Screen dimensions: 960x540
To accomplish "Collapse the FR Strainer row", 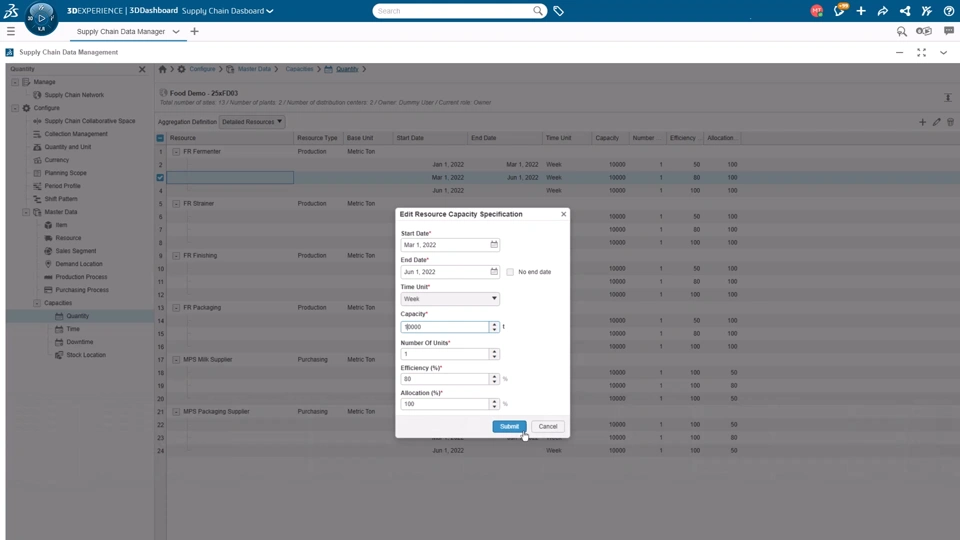I will pyautogui.click(x=176, y=204).
